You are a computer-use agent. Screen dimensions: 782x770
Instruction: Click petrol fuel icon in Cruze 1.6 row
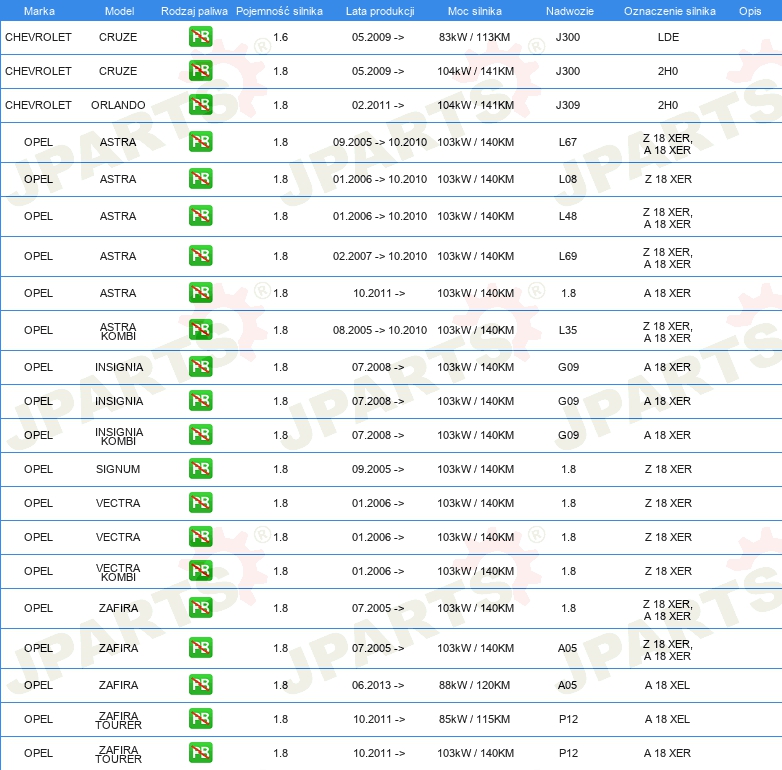200,37
